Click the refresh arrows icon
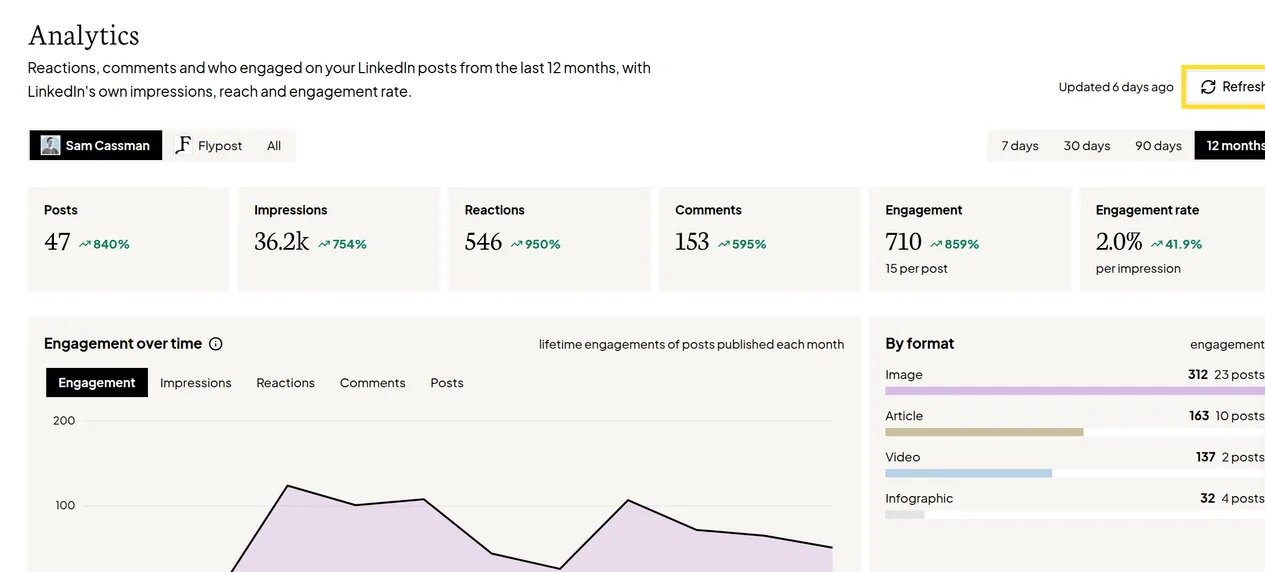 click(x=1208, y=87)
